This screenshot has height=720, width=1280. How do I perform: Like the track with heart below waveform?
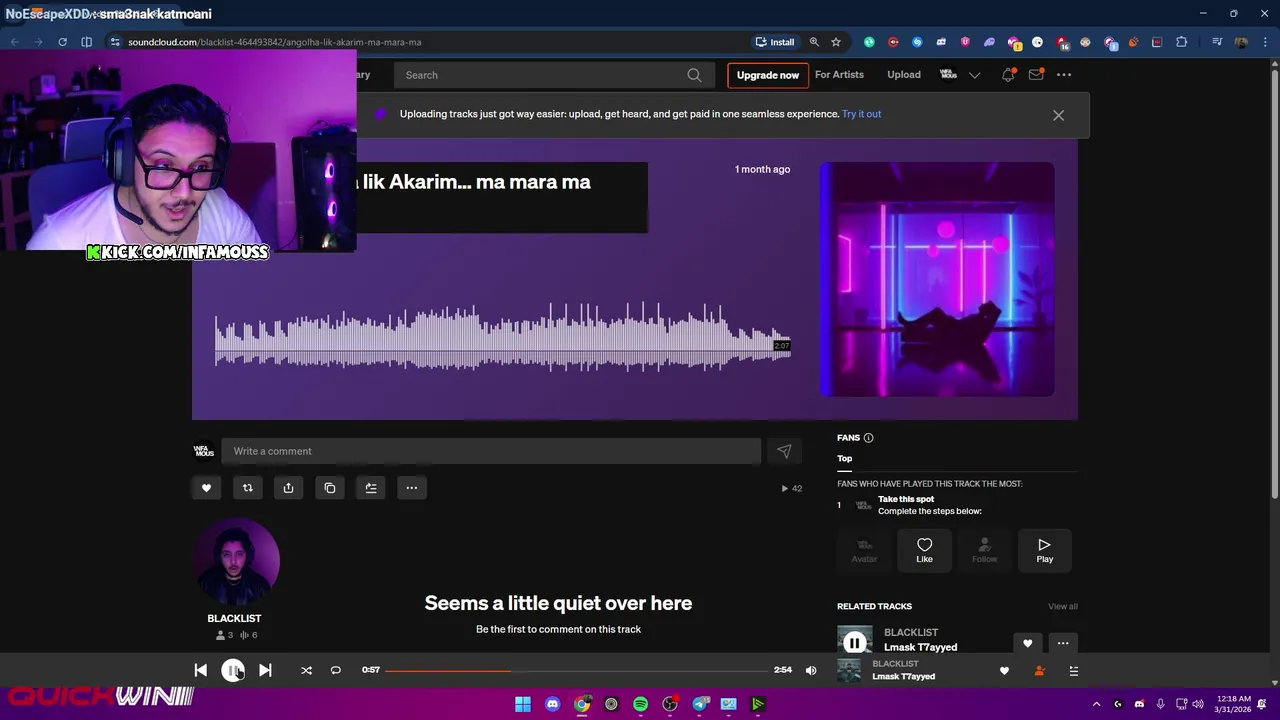(207, 488)
